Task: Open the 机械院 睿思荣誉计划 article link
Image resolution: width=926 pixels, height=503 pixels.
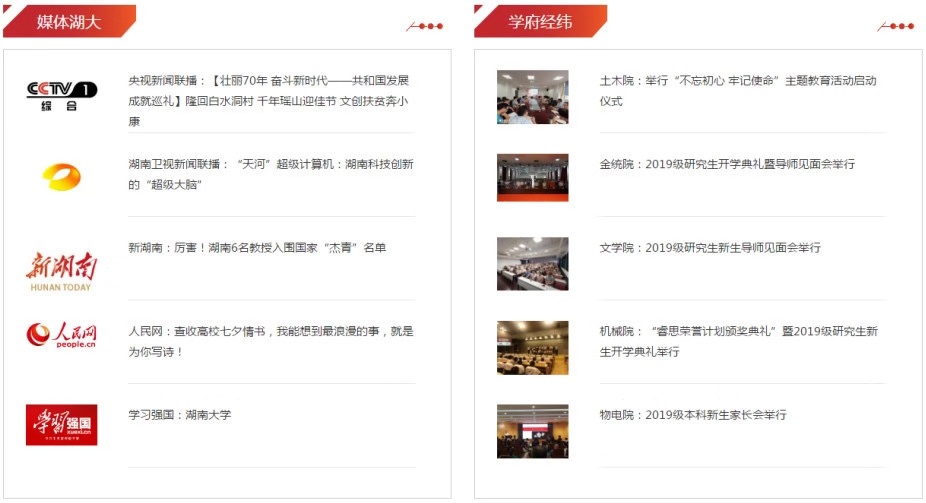Action: [738, 341]
